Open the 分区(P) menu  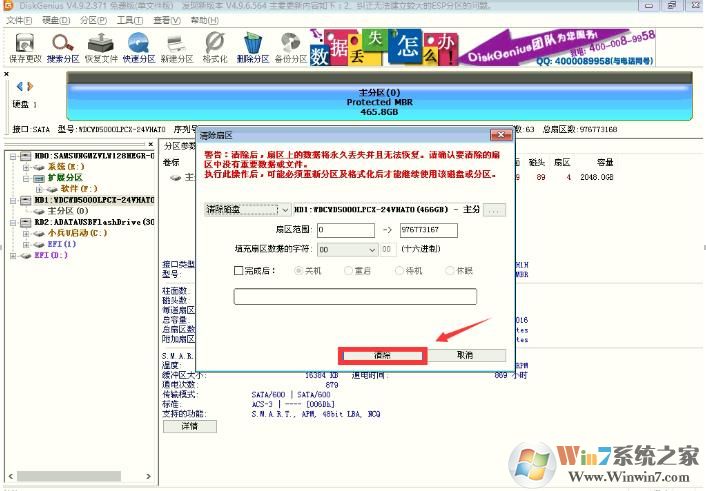pos(92,20)
